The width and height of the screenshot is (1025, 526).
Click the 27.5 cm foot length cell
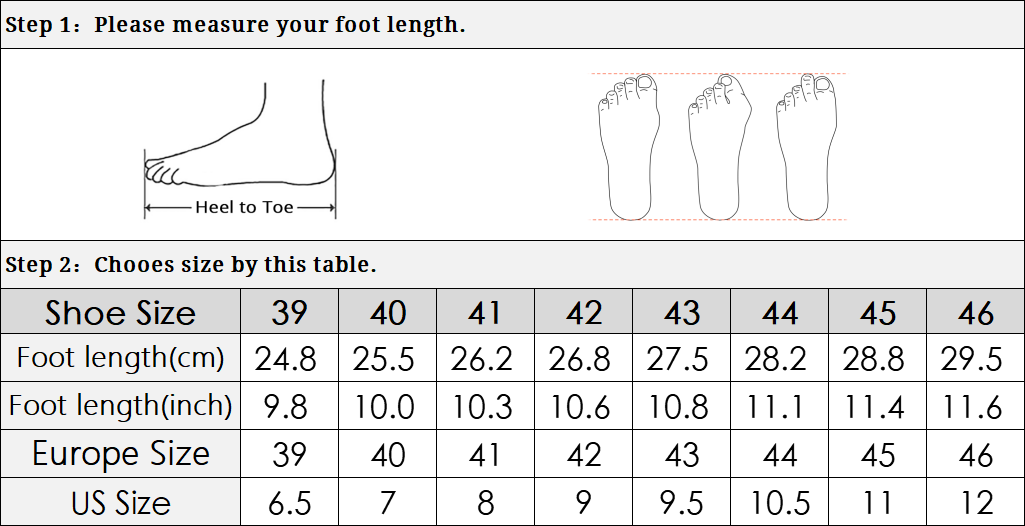[681, 357]
